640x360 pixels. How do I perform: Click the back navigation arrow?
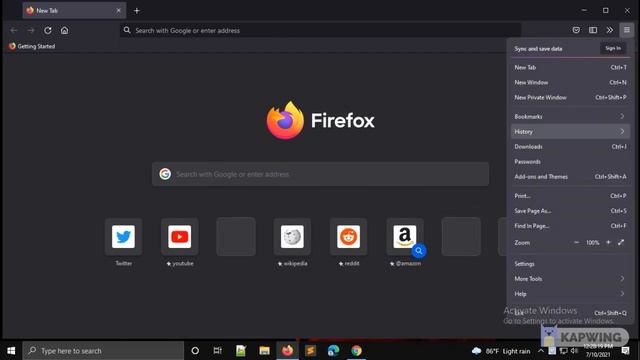tap(14, 30)
